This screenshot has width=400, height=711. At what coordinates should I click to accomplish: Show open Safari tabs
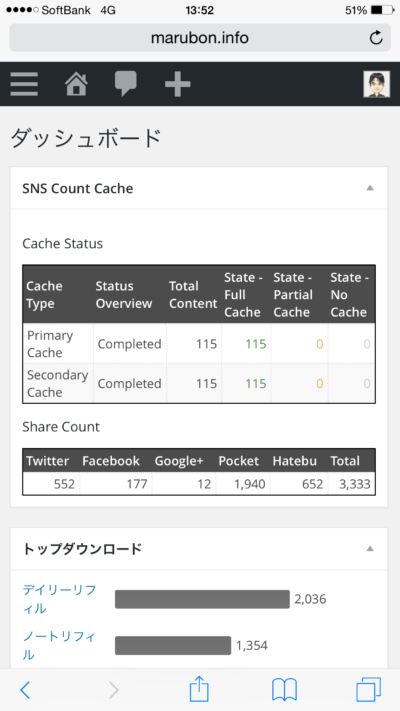point(368,690)
